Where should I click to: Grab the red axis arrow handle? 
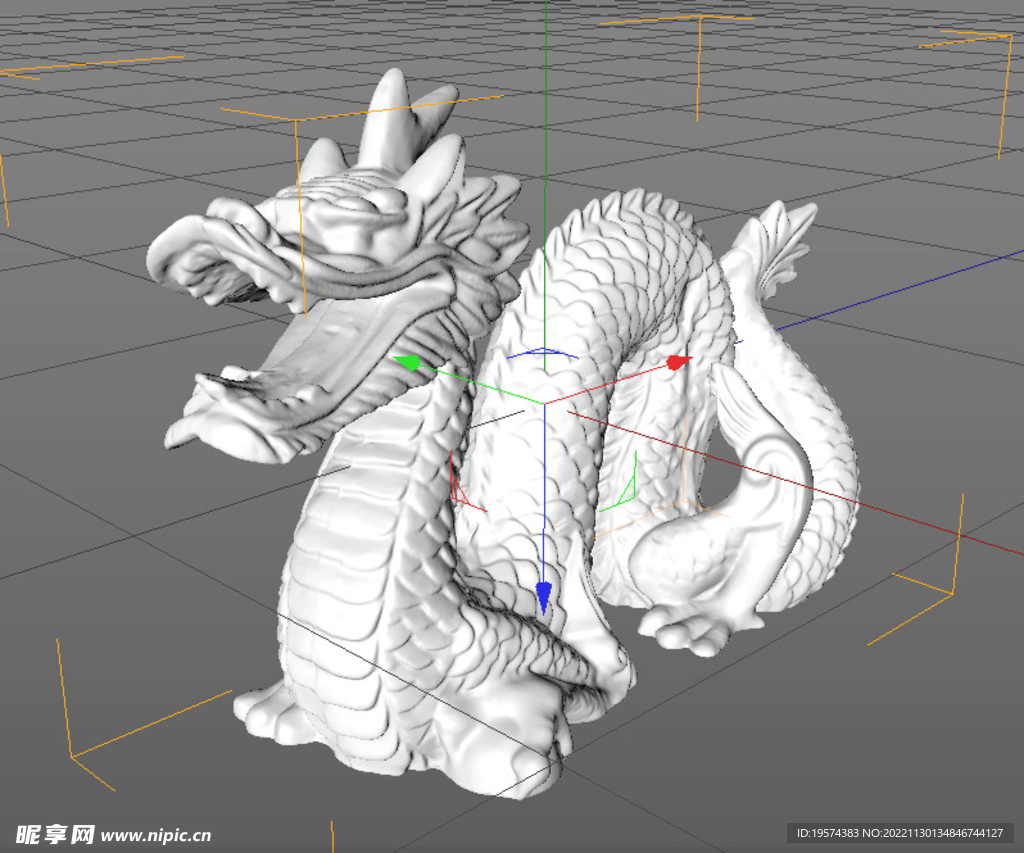click(678, 362)
